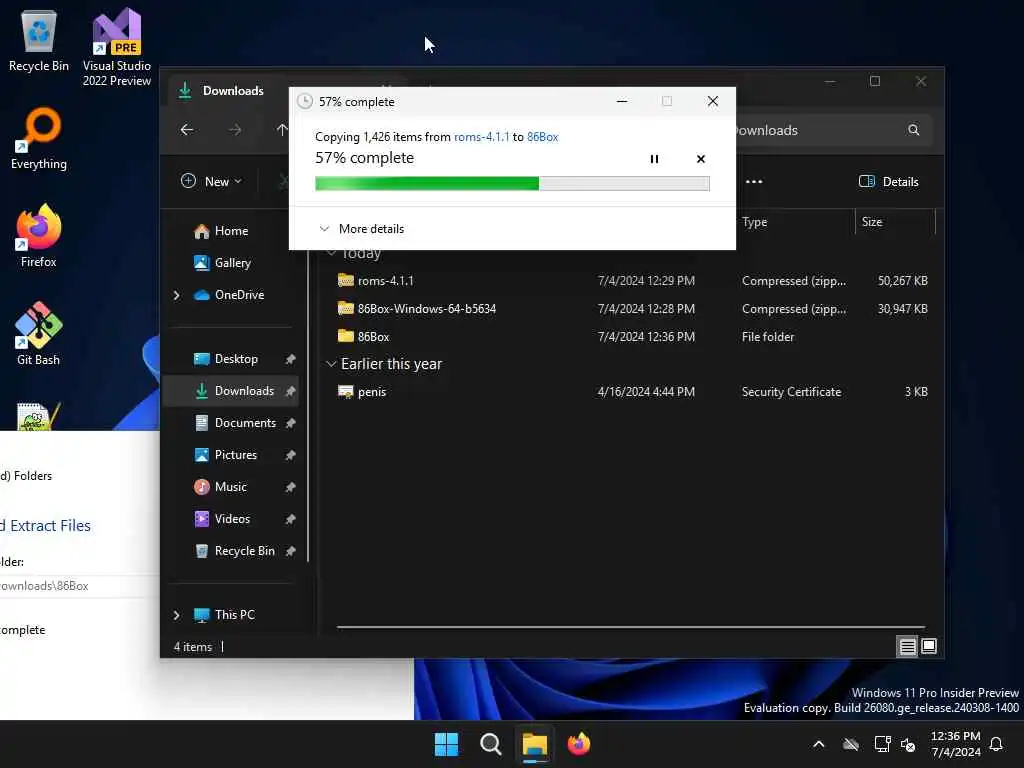Open the New item dropdown
This screenshot has width=1024, height=768.
tap(212, 182)
